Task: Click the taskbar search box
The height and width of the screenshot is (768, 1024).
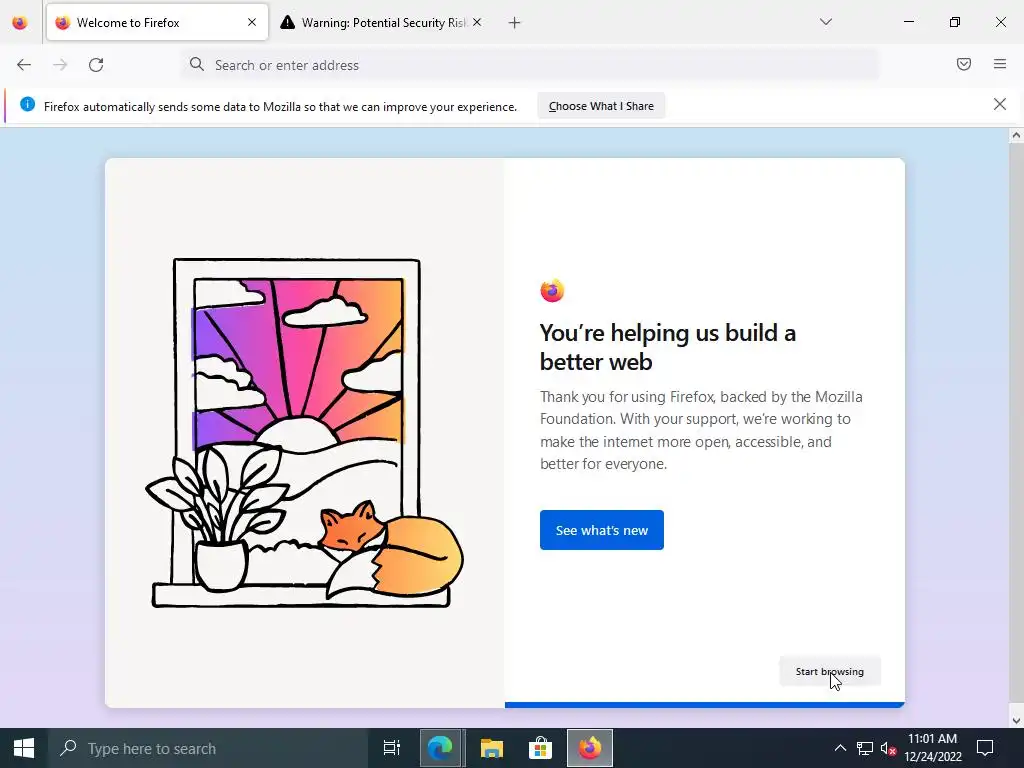Action: pyautogui.click(x=208, y=748)
